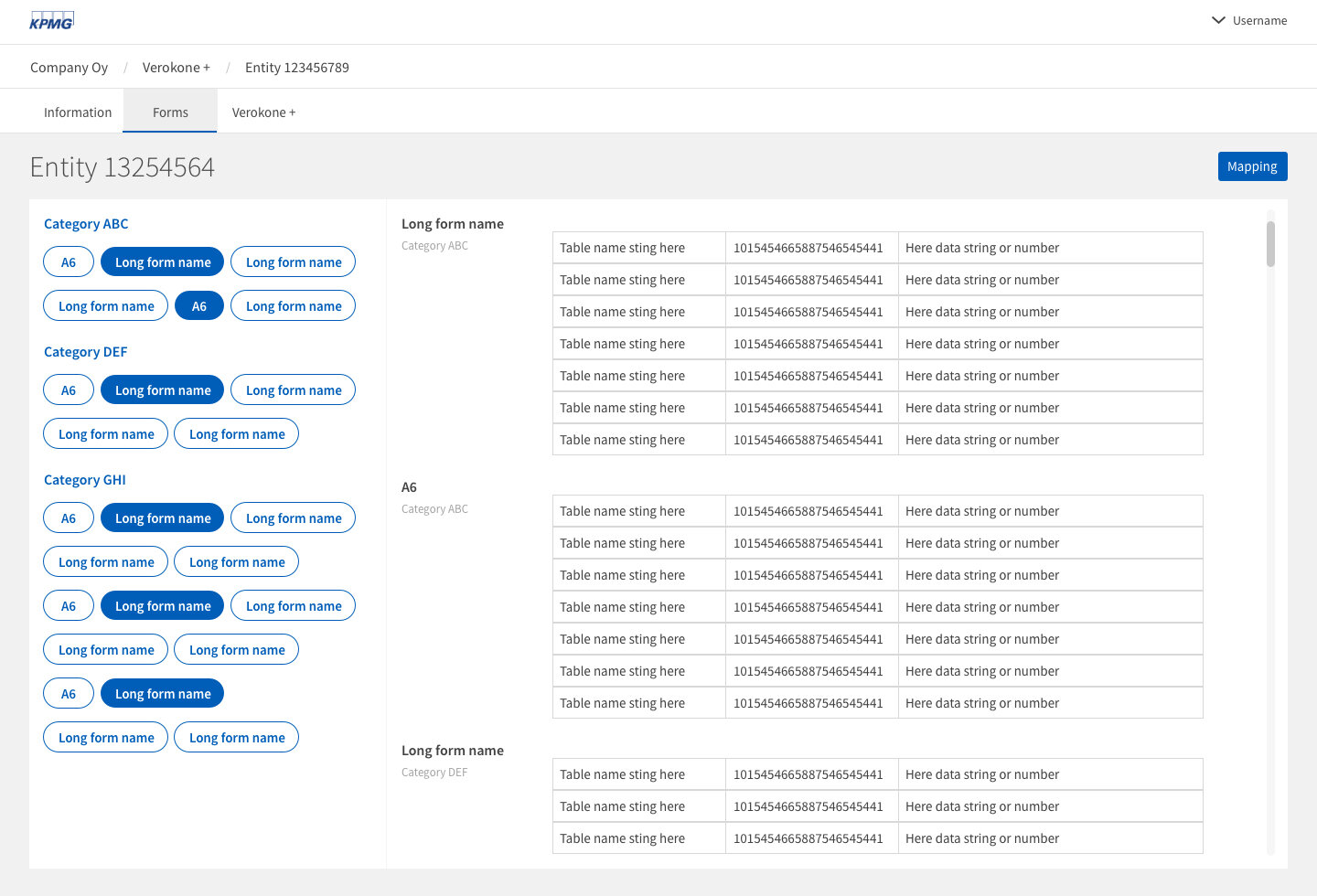Open the Verokone + breadcrumb link

176,68
